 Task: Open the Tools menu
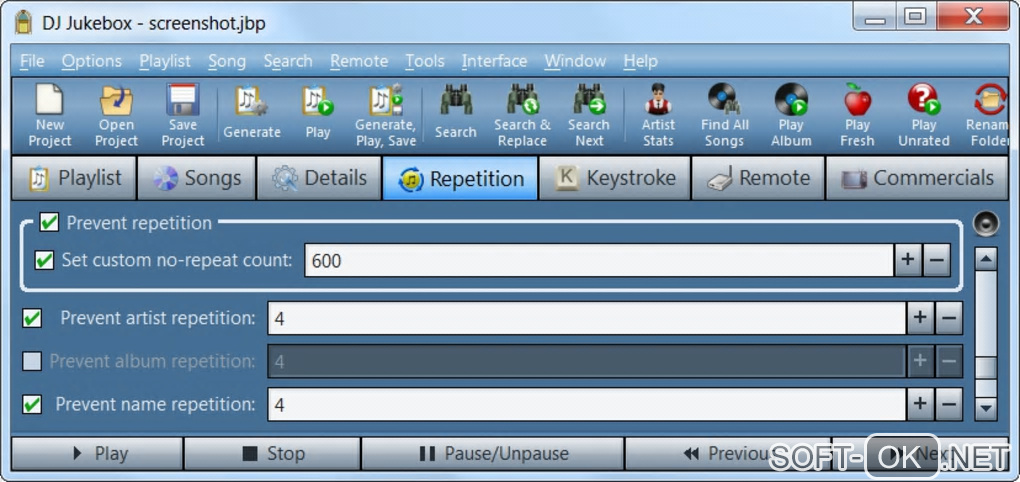tap(425, 61)
